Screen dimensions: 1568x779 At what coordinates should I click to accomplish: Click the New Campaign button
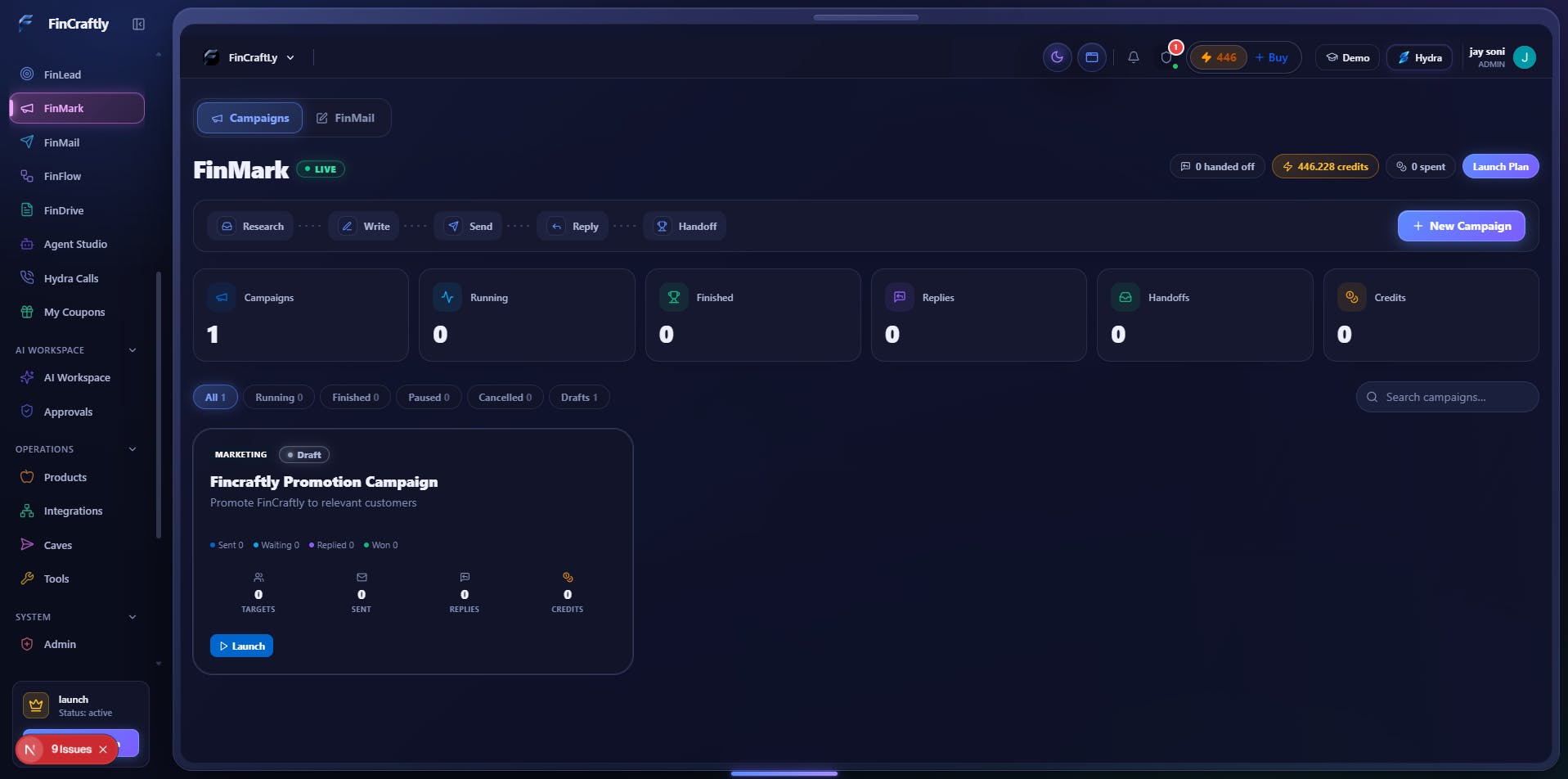pos(1461,226)
